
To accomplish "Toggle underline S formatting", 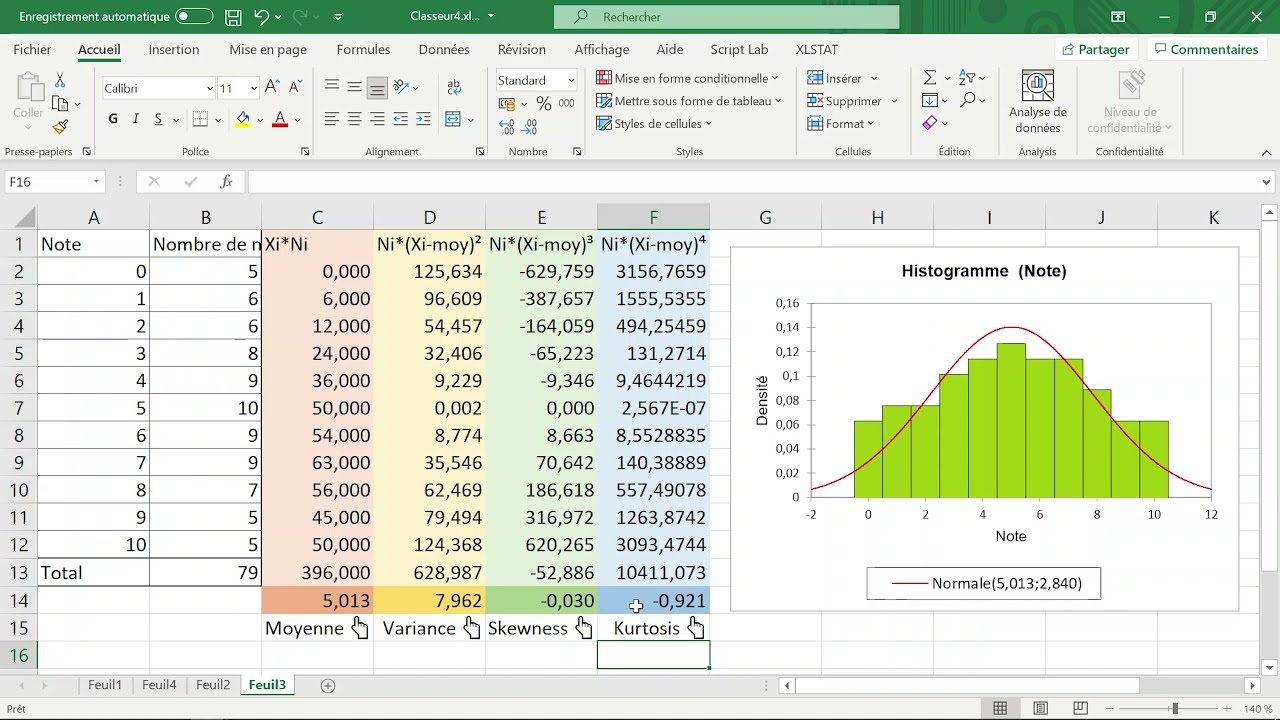I will (x=158, y=119).
